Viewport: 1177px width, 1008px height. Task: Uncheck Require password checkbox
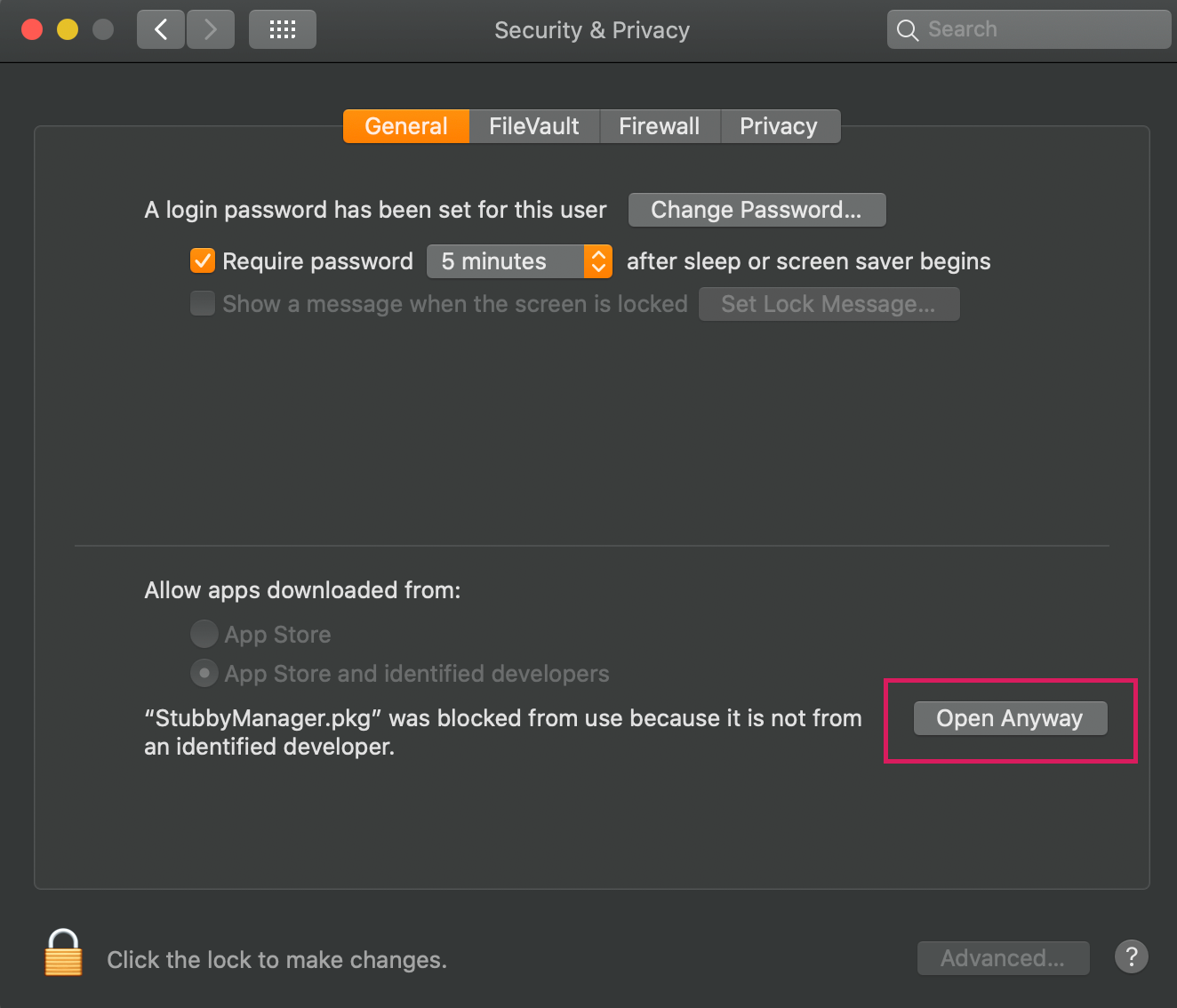pyautogui.click(x=203, y=260)
